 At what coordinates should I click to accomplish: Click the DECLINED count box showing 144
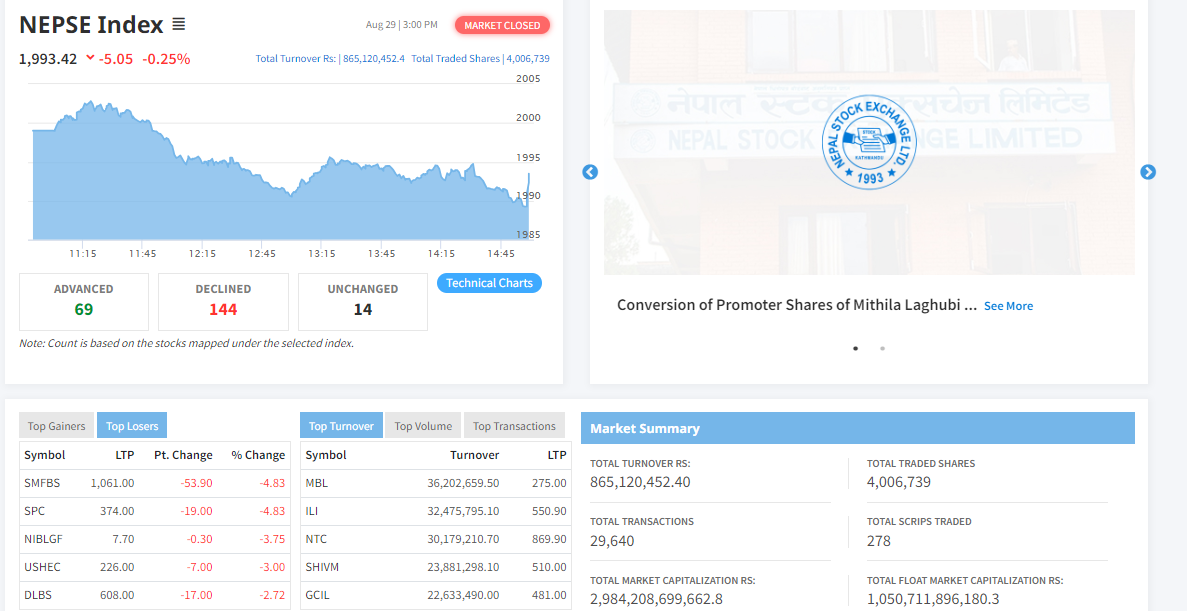pyautogui.click(x=223, y=301)
